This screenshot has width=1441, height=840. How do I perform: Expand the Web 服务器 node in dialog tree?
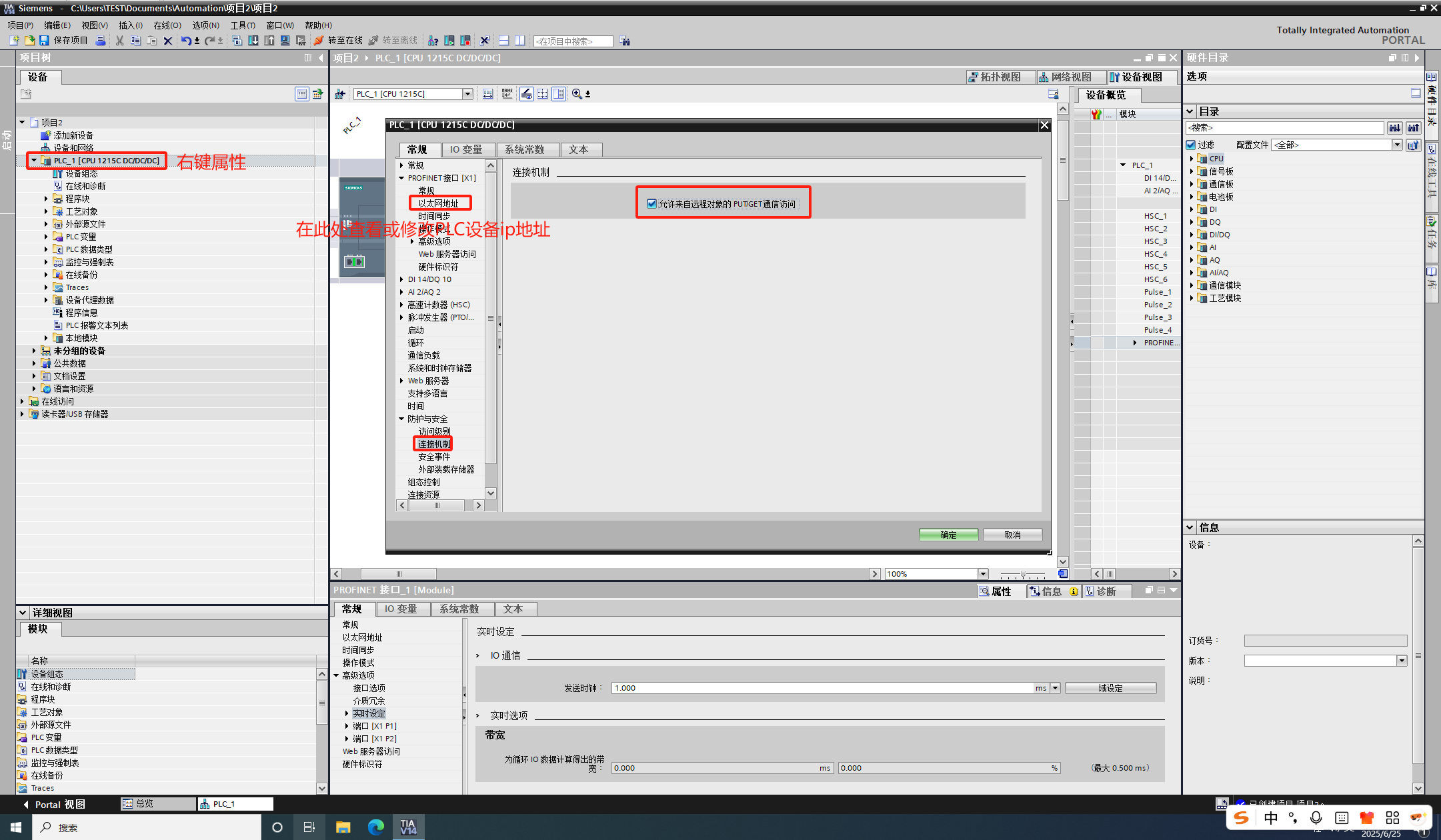tap(401, 381)
